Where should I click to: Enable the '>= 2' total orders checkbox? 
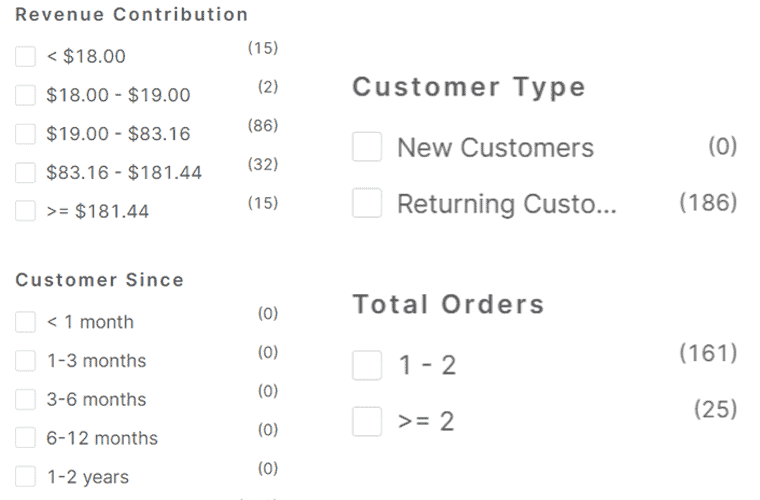(367, 422)
